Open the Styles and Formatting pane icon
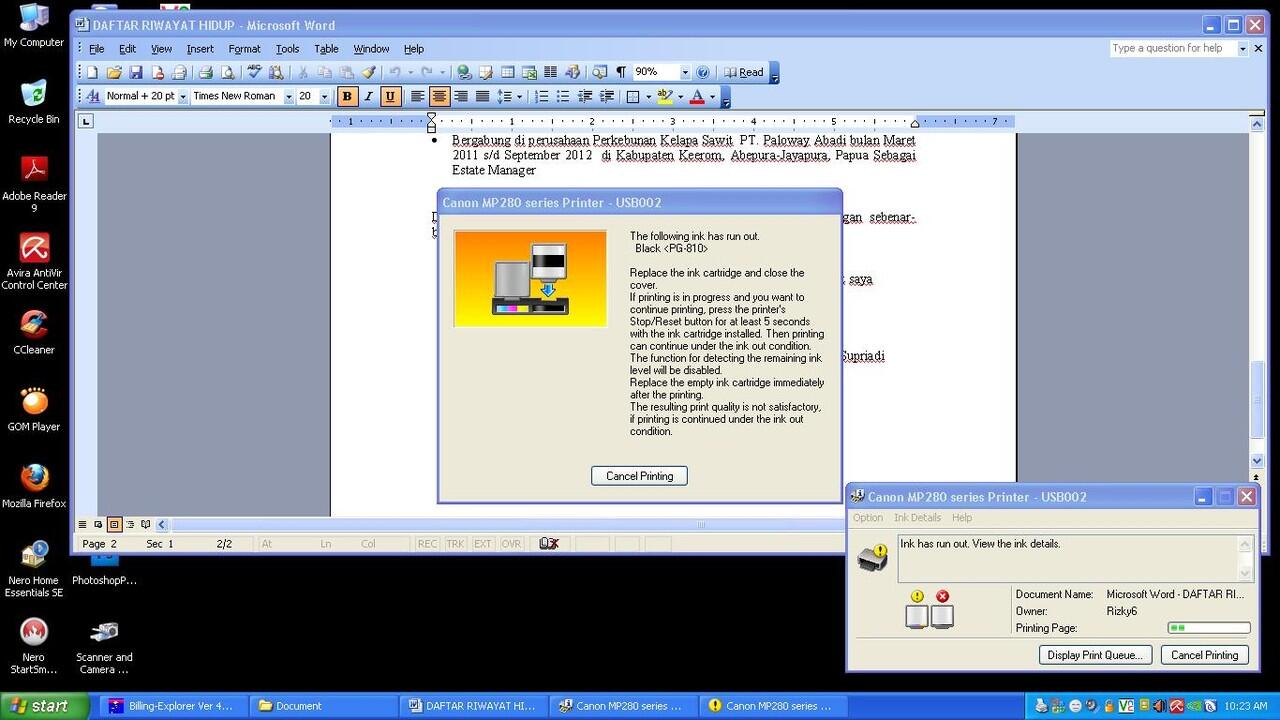Screen dimensions: 1280x720 coord(93,96)
